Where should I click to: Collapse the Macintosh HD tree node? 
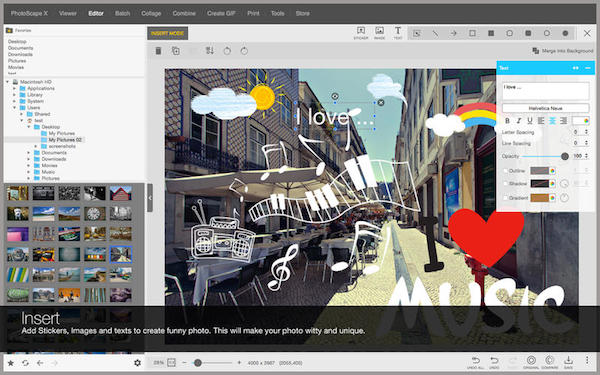click(8, 82)
